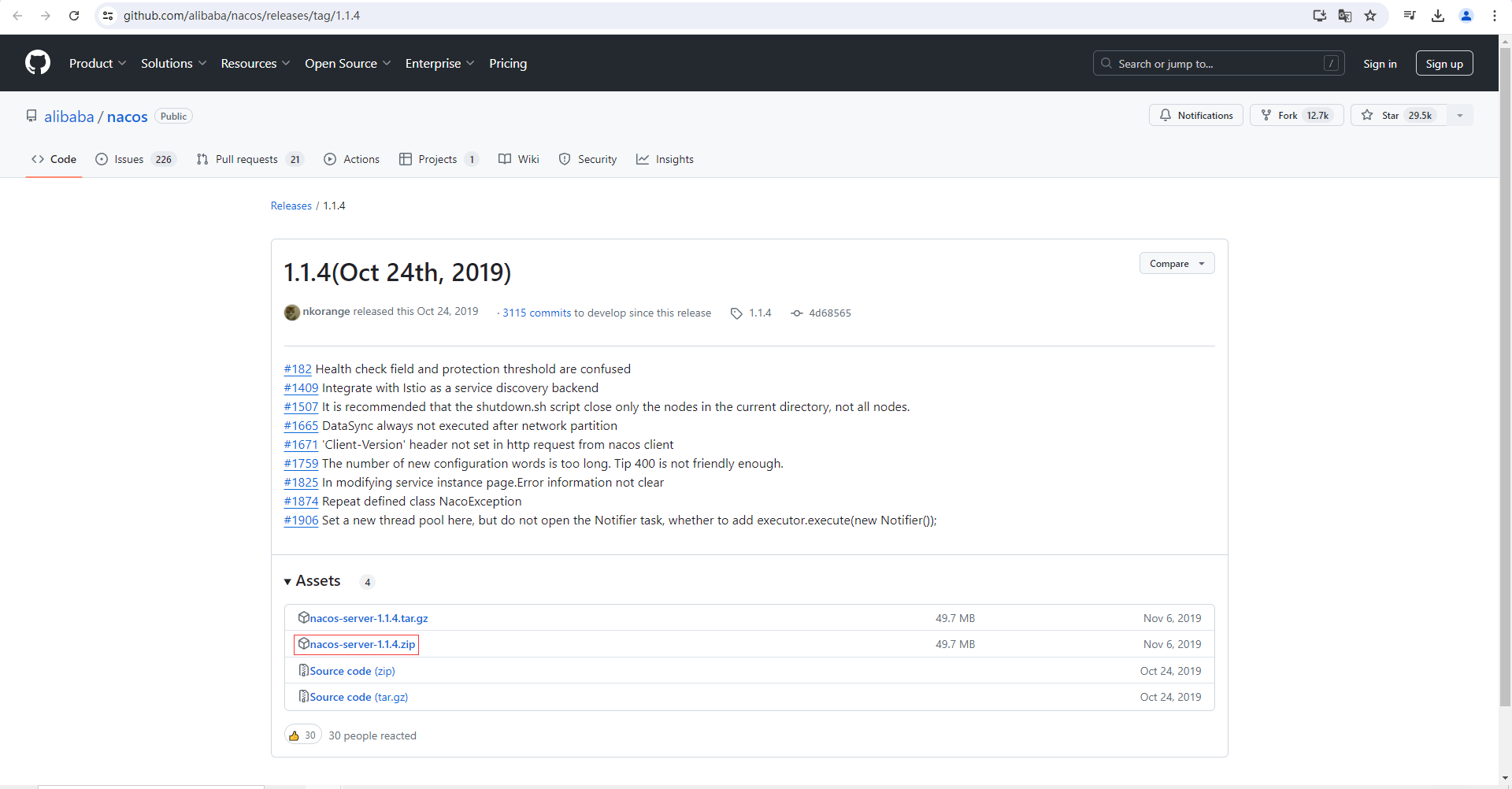Bookmark this page with star icon
1512x789 pixels.
click(1370, 16)
